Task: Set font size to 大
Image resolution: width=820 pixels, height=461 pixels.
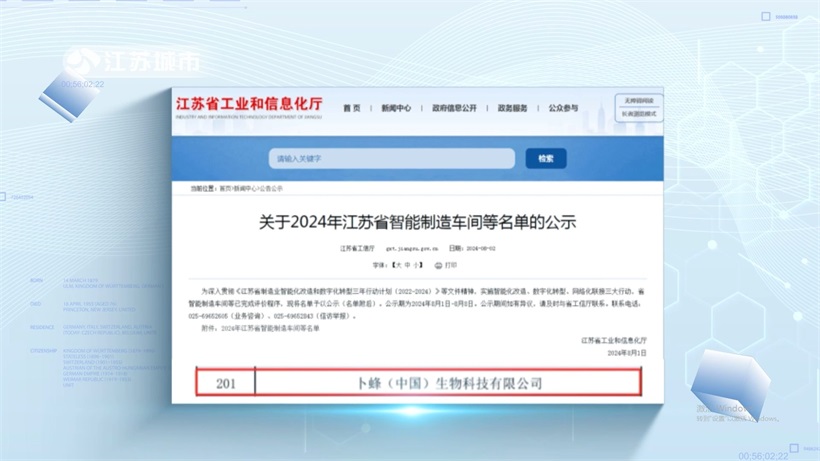Action: pos(398,266)
